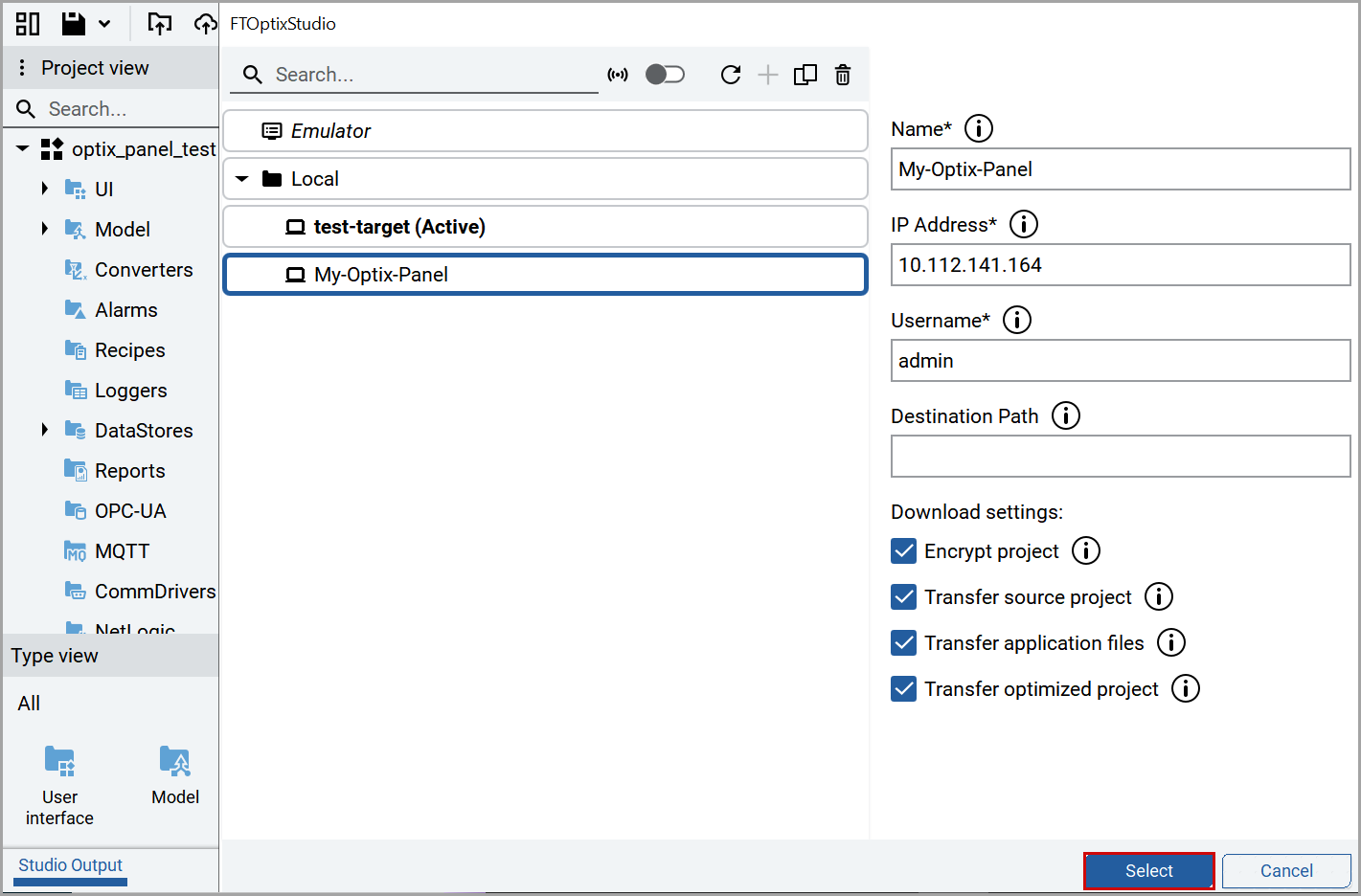
Task: Show info for the IP Address field
Action: click(x=1024, y=224)
